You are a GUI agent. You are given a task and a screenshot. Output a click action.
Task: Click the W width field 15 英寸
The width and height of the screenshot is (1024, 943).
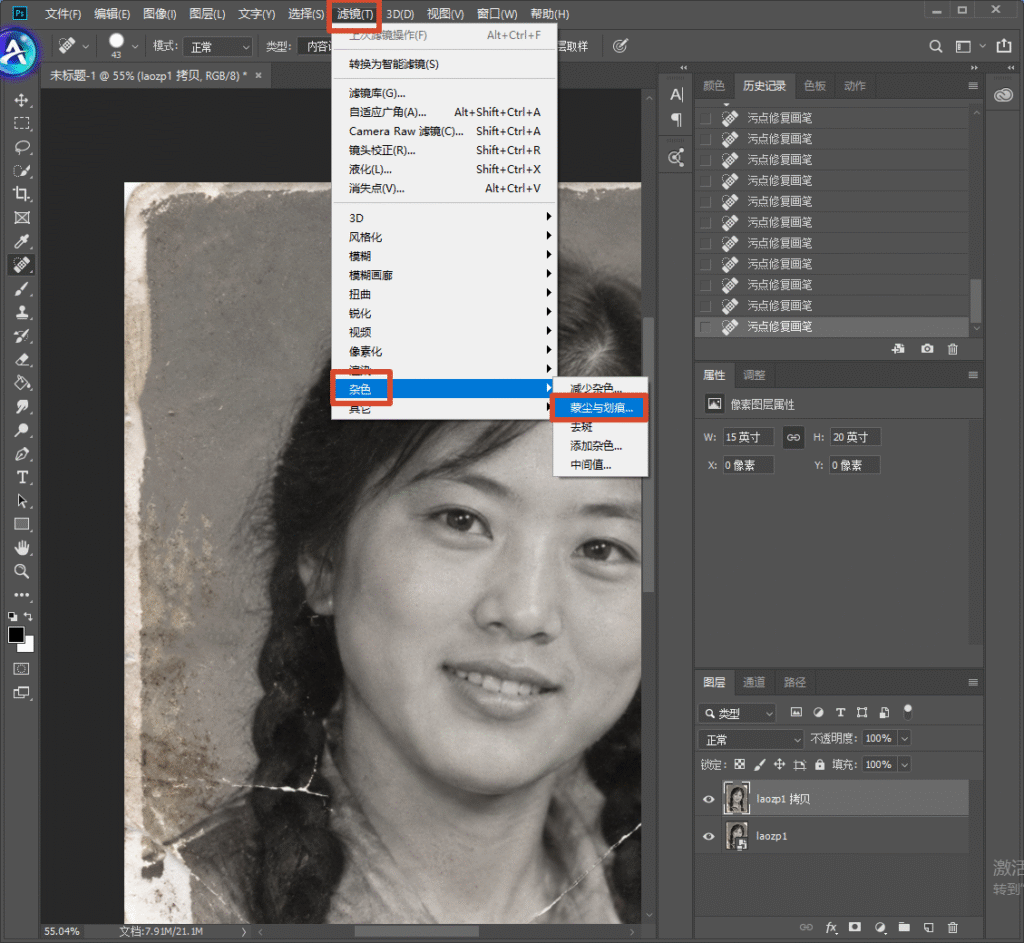click(748, 437)
